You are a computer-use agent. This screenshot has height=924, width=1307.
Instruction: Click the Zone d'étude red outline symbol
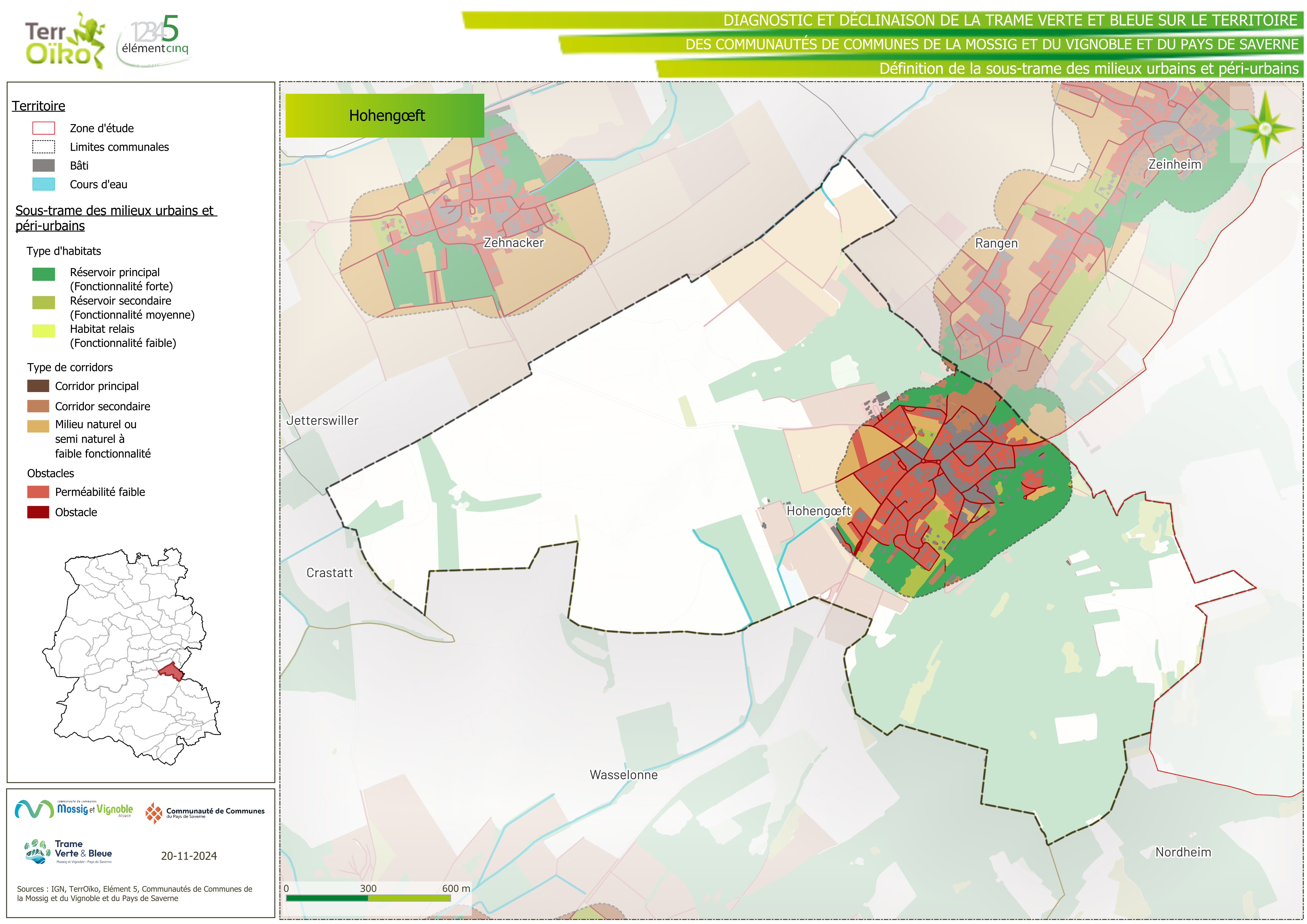pos(43,128)
